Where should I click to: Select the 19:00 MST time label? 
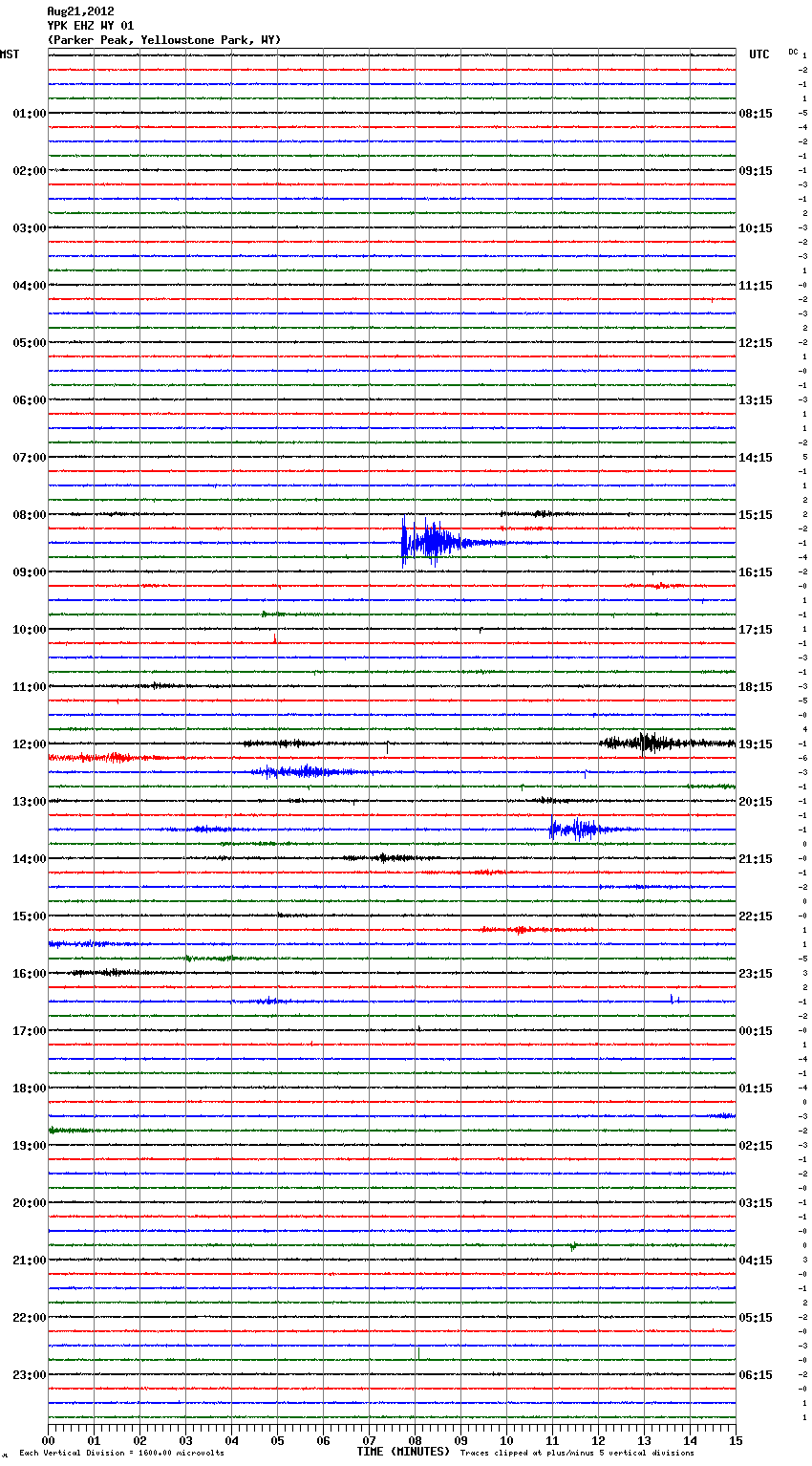pyautogui.click(x=29, y=1146)
